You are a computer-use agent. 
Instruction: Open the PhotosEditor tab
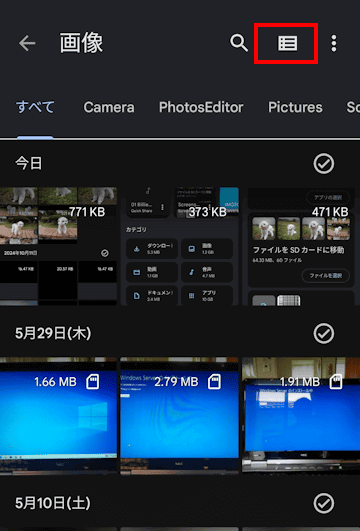point(201,108)
